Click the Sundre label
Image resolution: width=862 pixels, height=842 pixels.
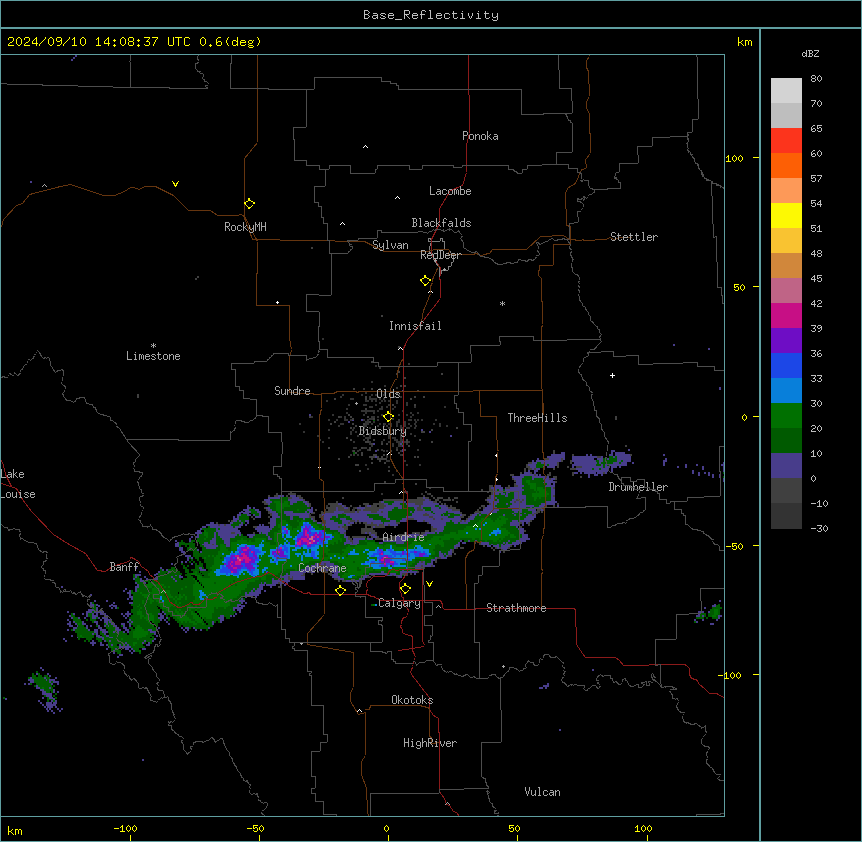[x=292, y=391]
